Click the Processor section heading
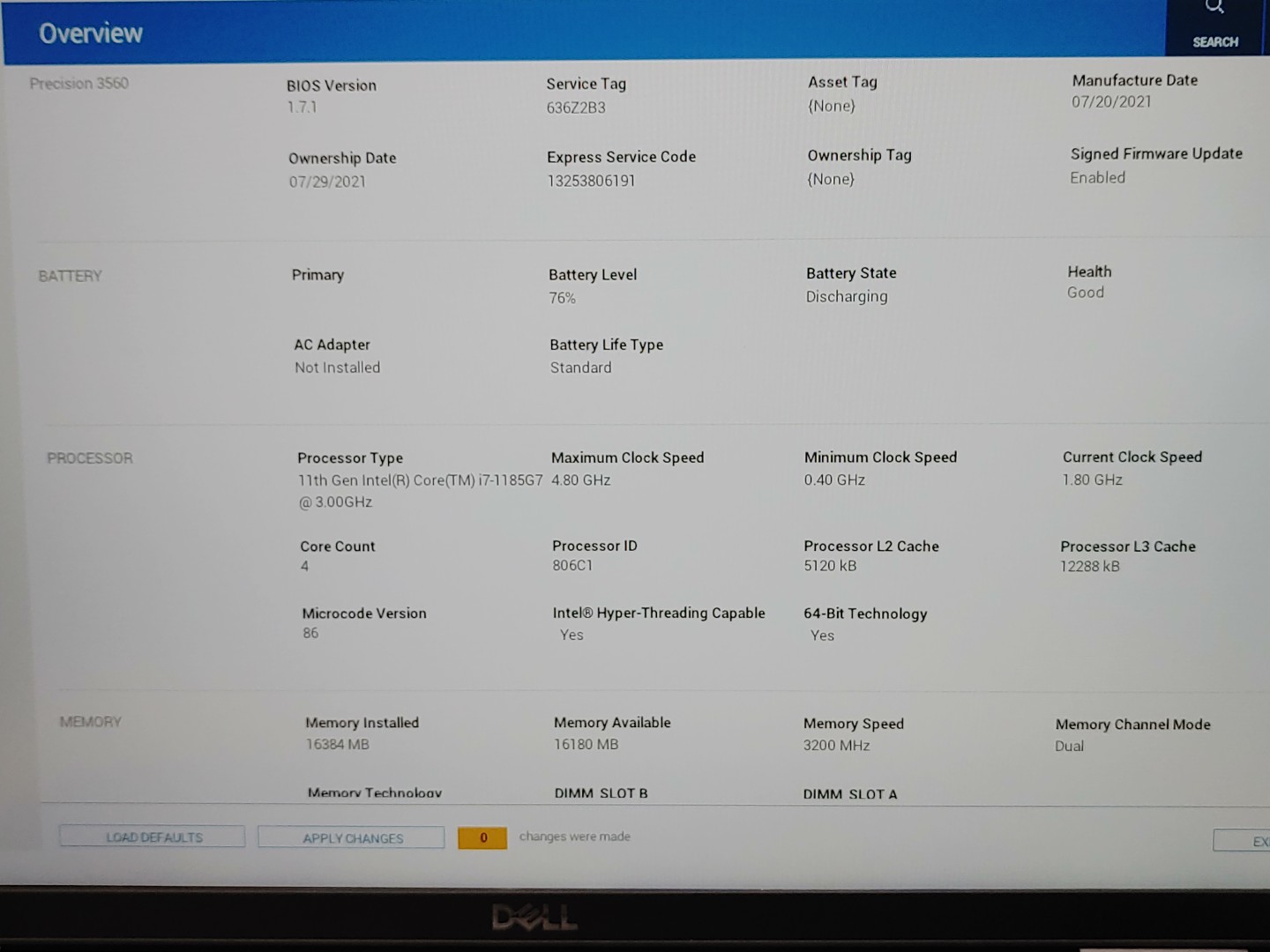The image size is (1270, 952). pyautogui.click(x=89, y=458)
